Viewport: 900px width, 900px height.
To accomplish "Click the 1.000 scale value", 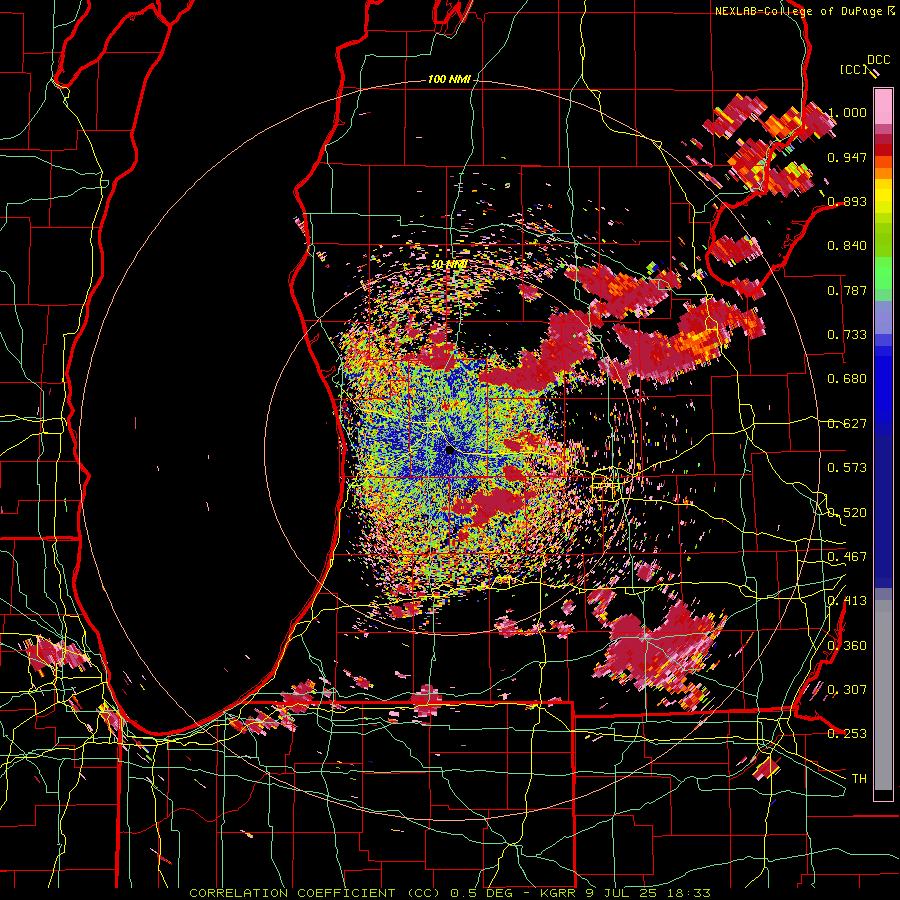I will point(847,112).
